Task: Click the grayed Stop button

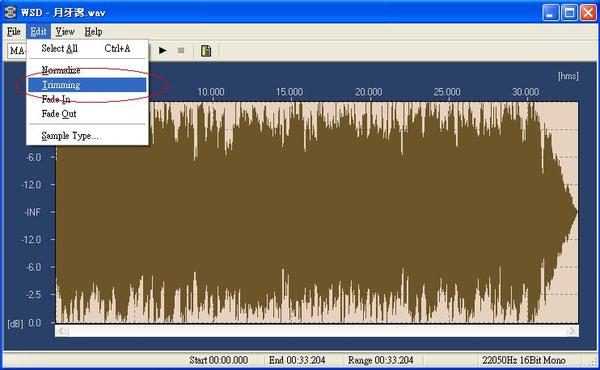Action: (181, 51)
